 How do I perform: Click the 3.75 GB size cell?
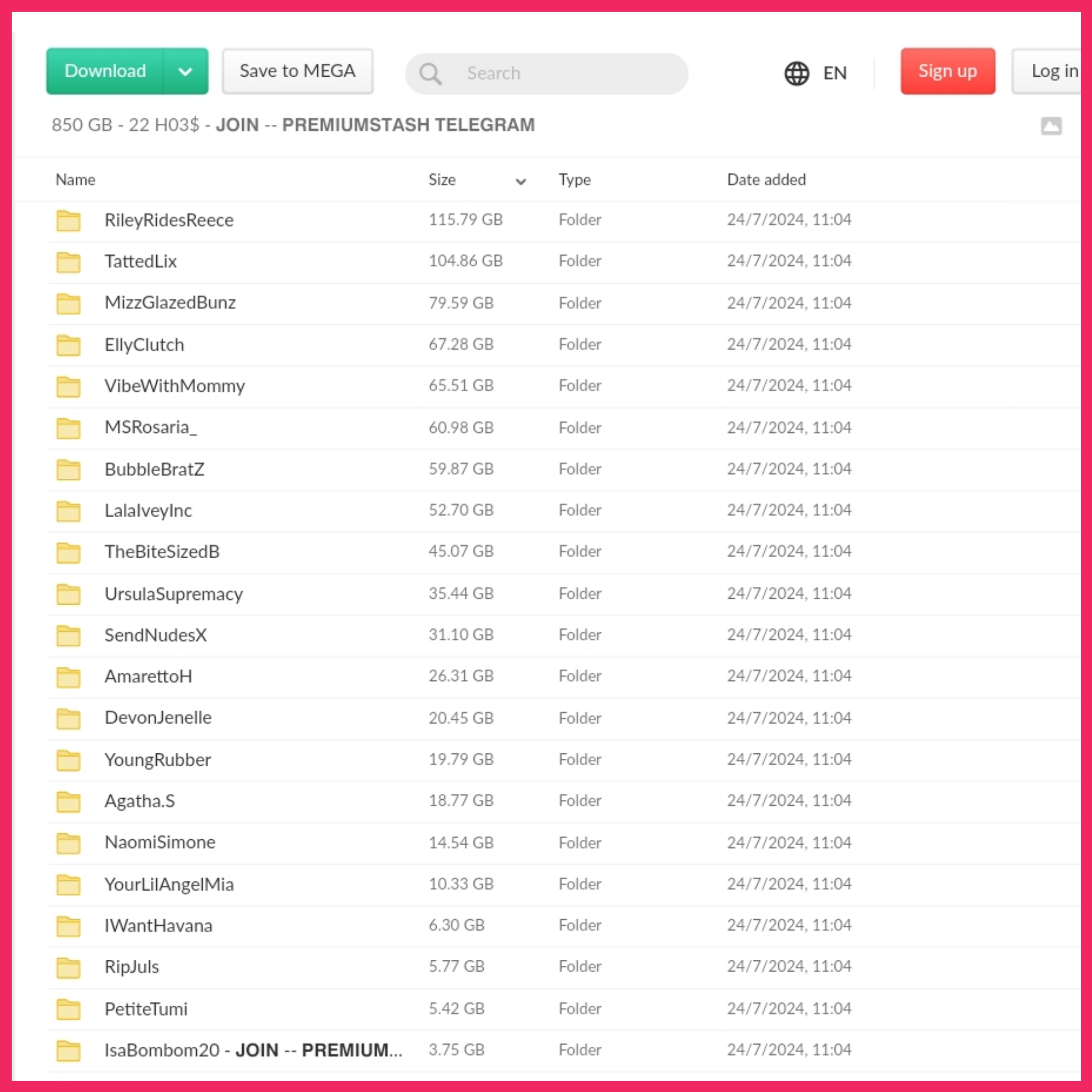[x=457, y=1050]
